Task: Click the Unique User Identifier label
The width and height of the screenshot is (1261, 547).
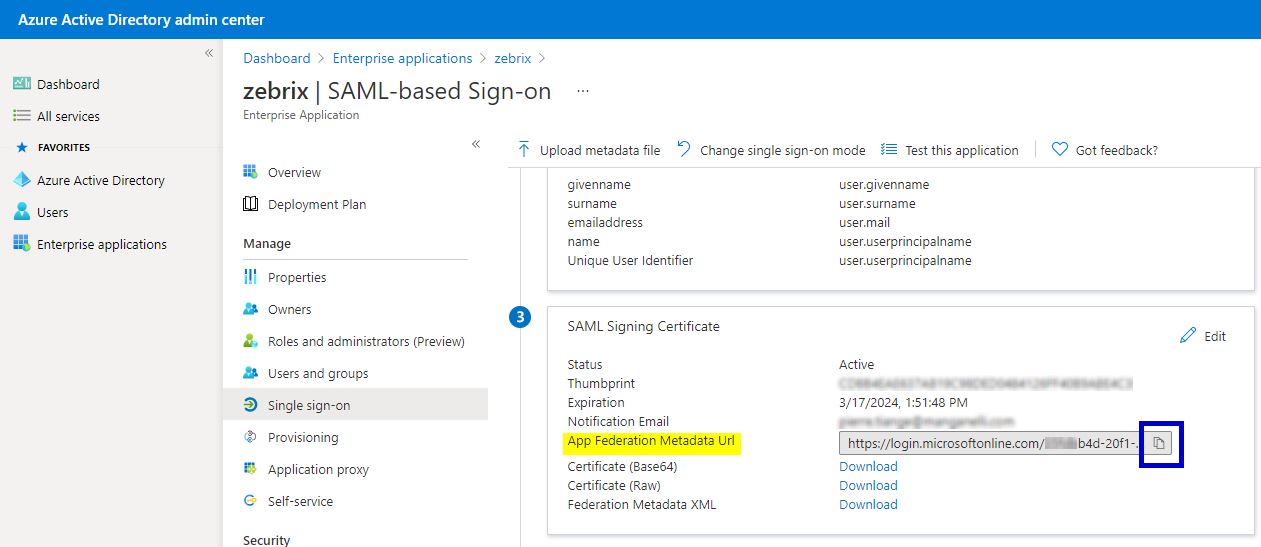Action: [x=630, y=260]
